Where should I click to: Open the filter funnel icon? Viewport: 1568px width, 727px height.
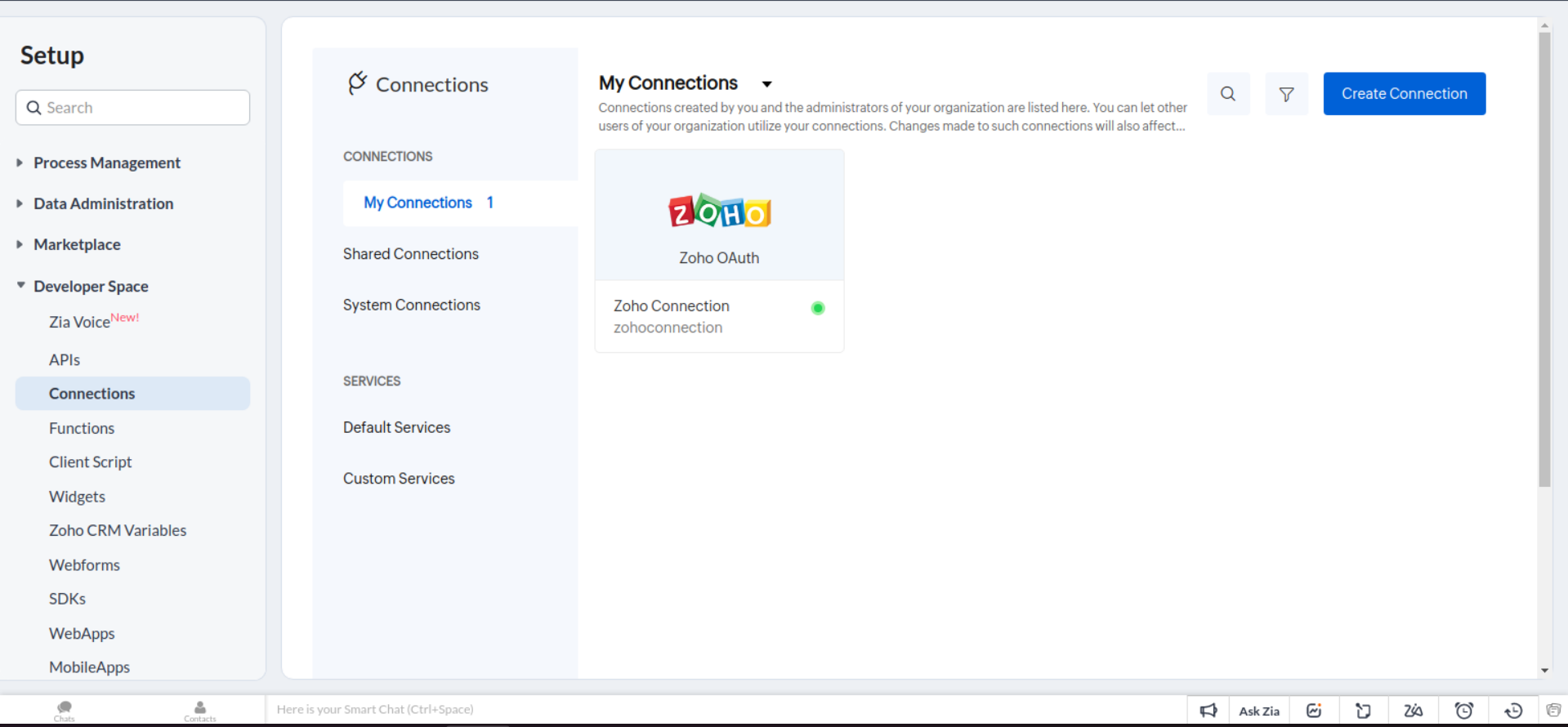(1286, 94)
